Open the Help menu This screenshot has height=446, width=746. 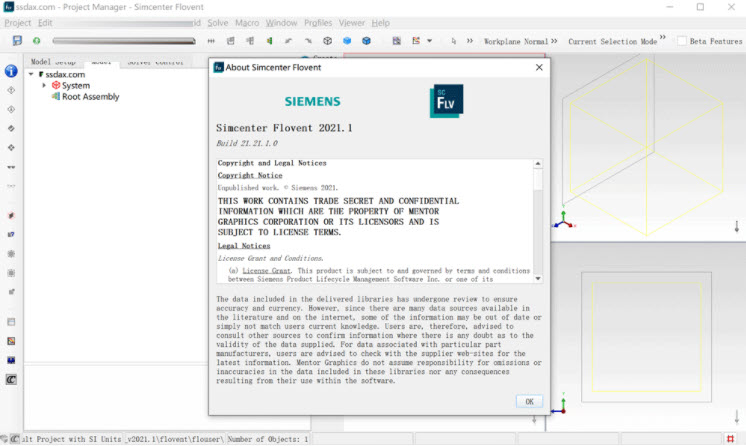tap(381, 22)
